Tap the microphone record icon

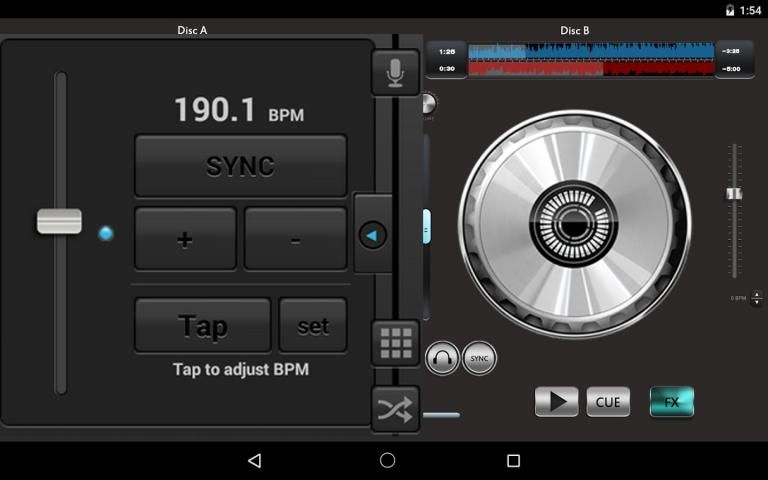click(395, 72)
